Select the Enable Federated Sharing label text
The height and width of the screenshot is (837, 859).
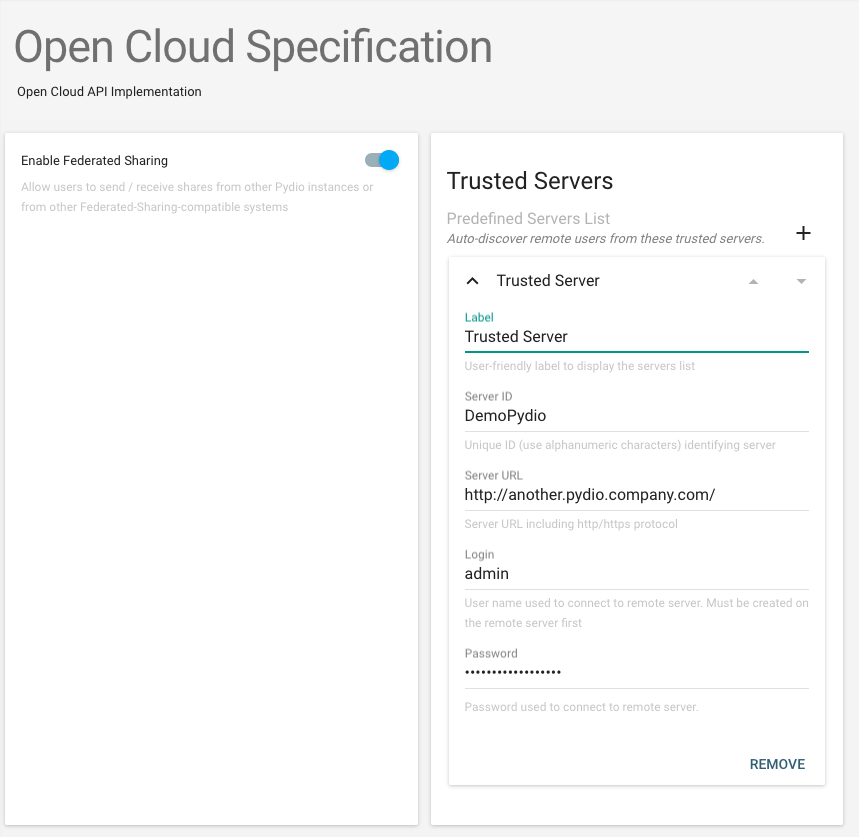(94, 160)
